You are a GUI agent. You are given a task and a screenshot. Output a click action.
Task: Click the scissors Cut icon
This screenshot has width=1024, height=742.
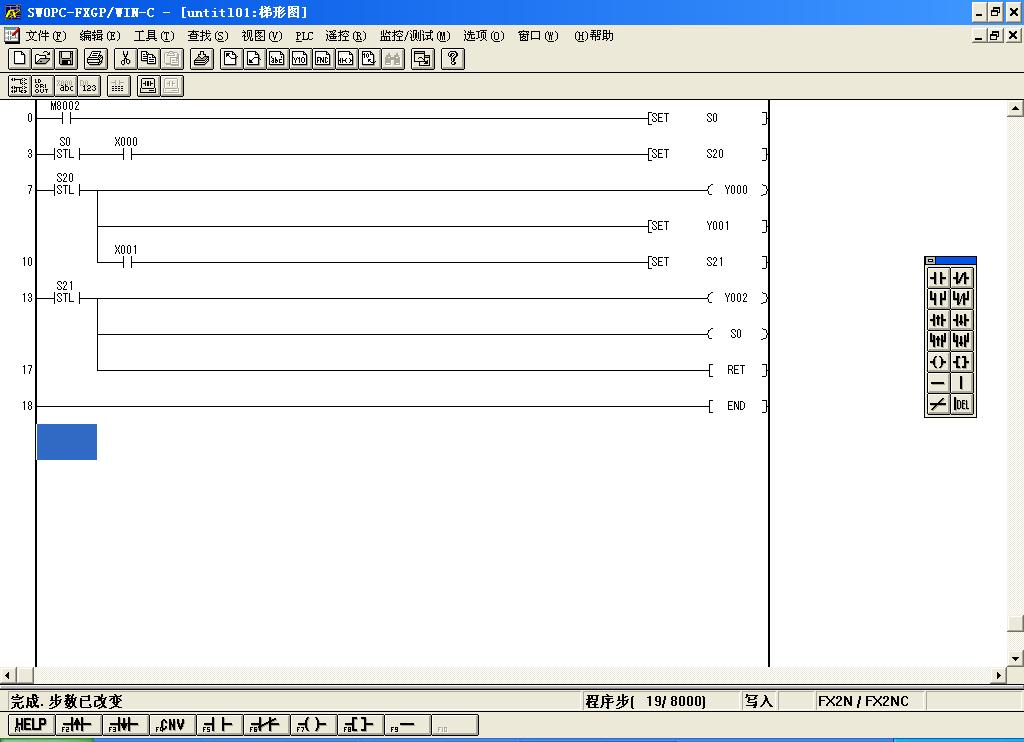(126, 59)
